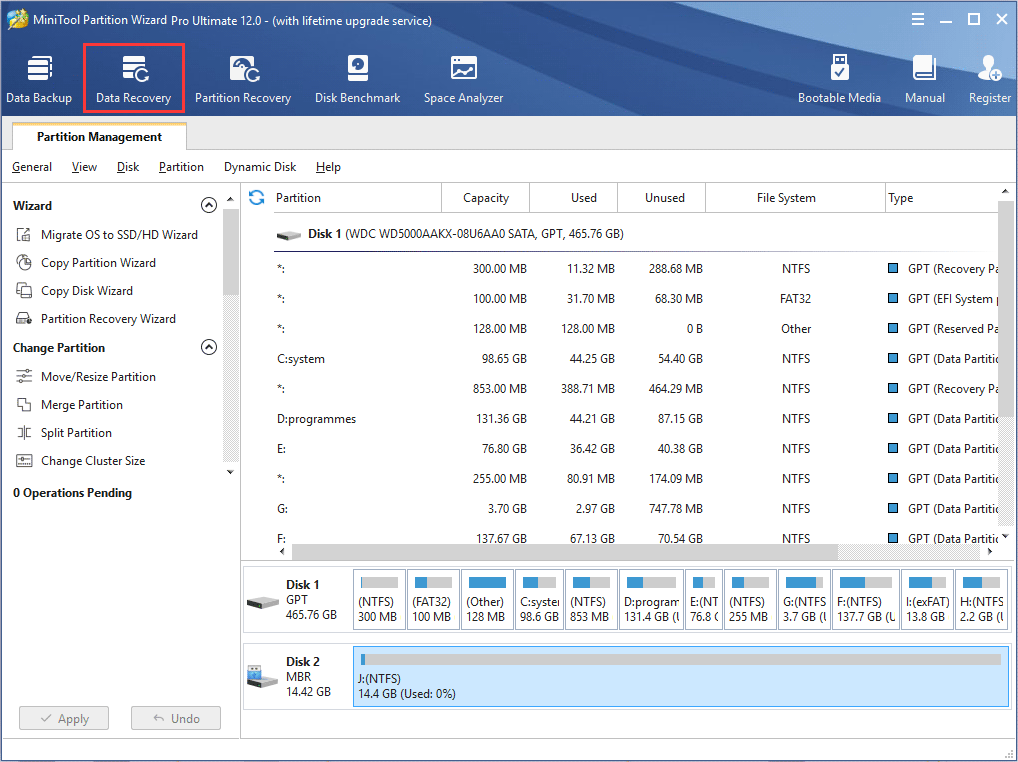Select the G:(NTFS) 3.7 GB block
The image size is (1018, 762).
pyautogui.click(x=804, y=600)
